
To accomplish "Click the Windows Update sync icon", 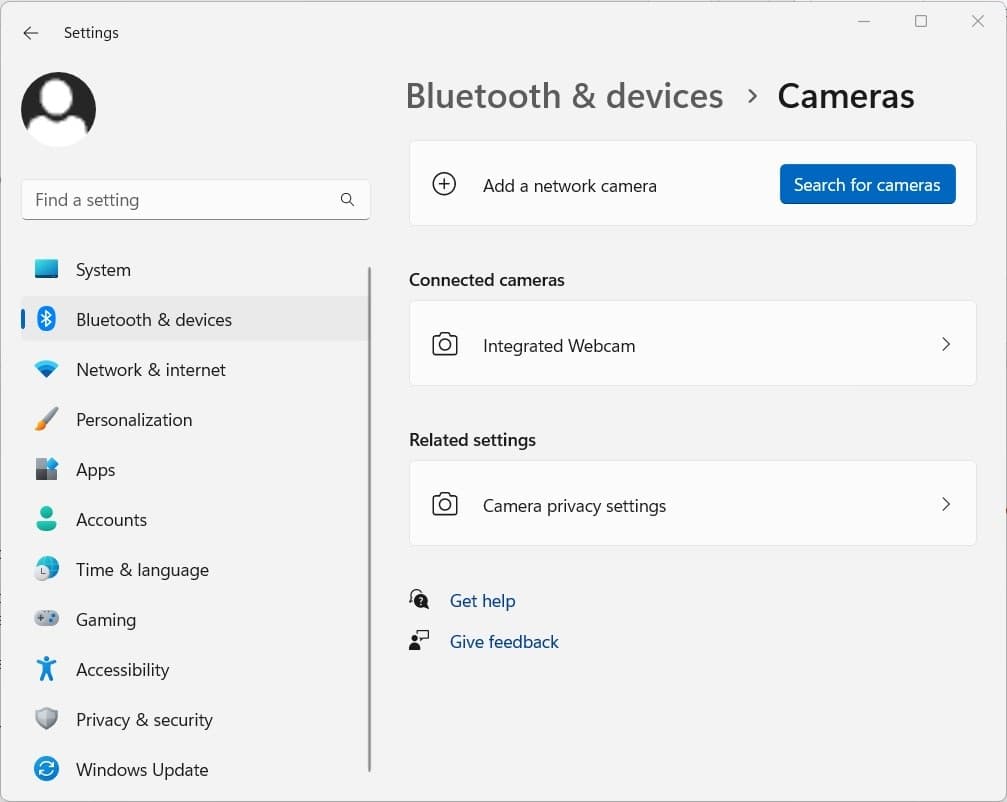I will pyautogui.click(x=46, y=769).
